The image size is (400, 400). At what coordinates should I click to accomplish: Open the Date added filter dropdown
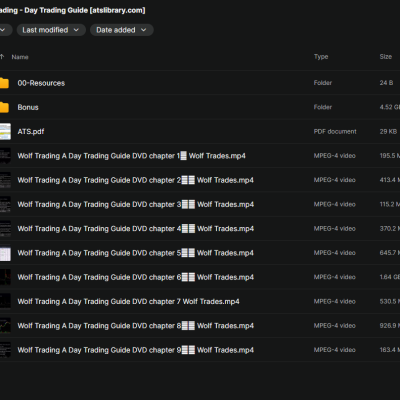coord(122,30)
